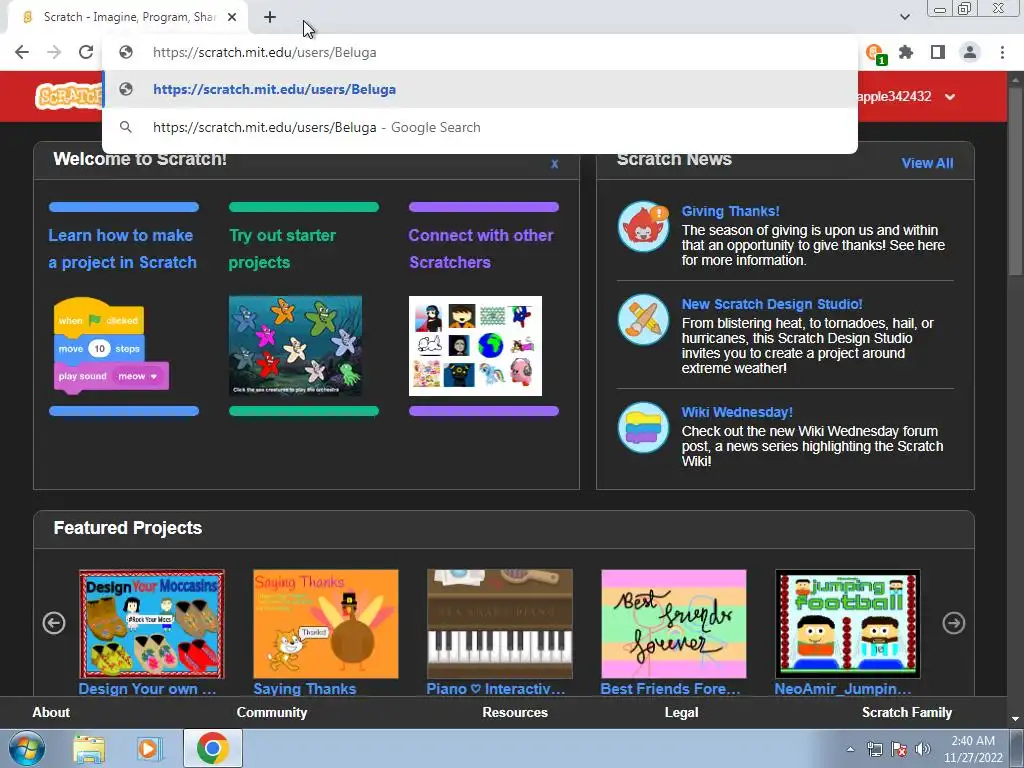Screen dimensions: 1024x768
Task: Close the Welcome to Scratch panel
Action: (554, 164)
